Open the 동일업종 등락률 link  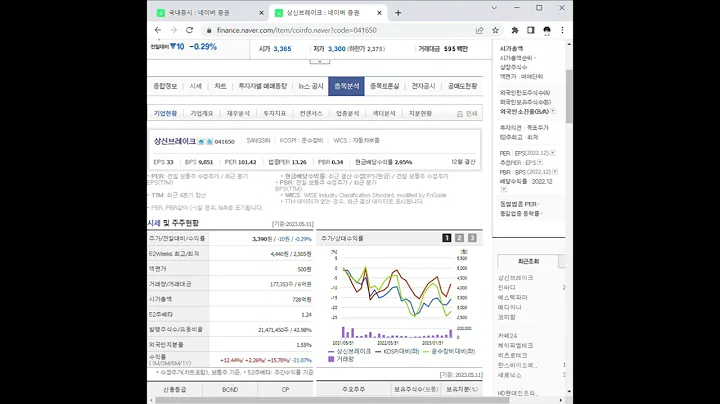click(x=521, y=213)
